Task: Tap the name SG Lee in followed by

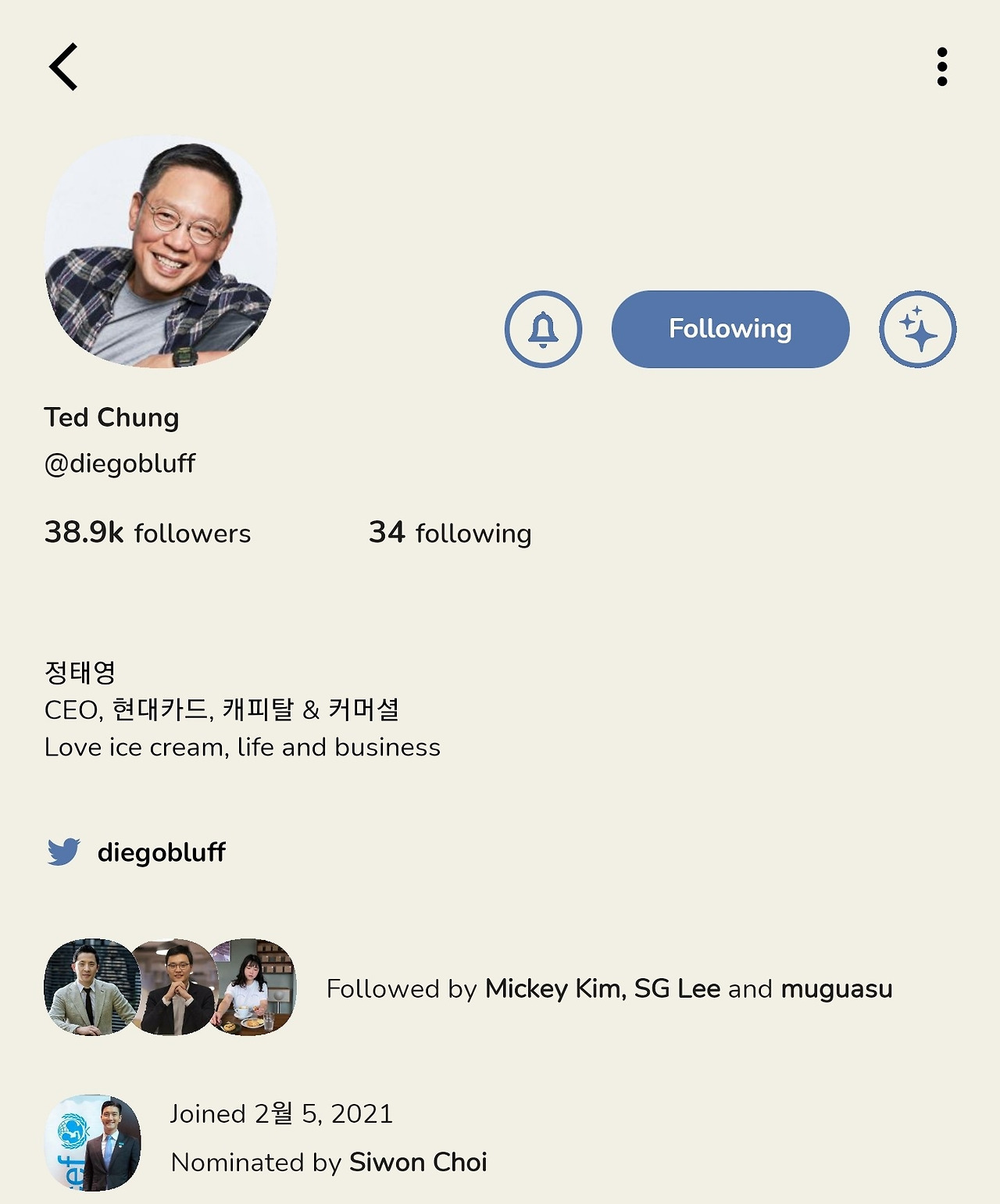Action: tap(677, 988)
